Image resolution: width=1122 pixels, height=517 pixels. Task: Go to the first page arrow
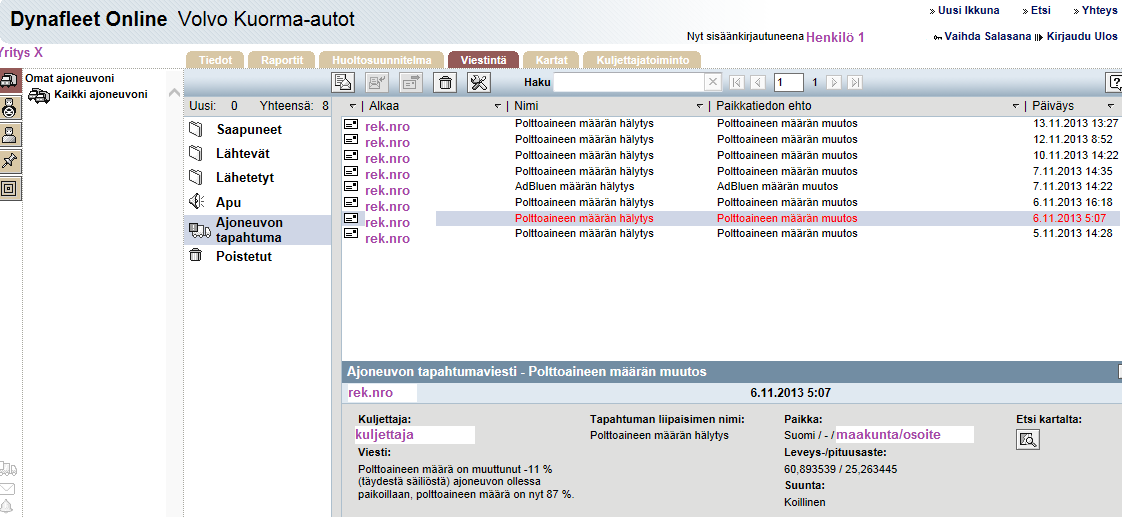point(738,82)
